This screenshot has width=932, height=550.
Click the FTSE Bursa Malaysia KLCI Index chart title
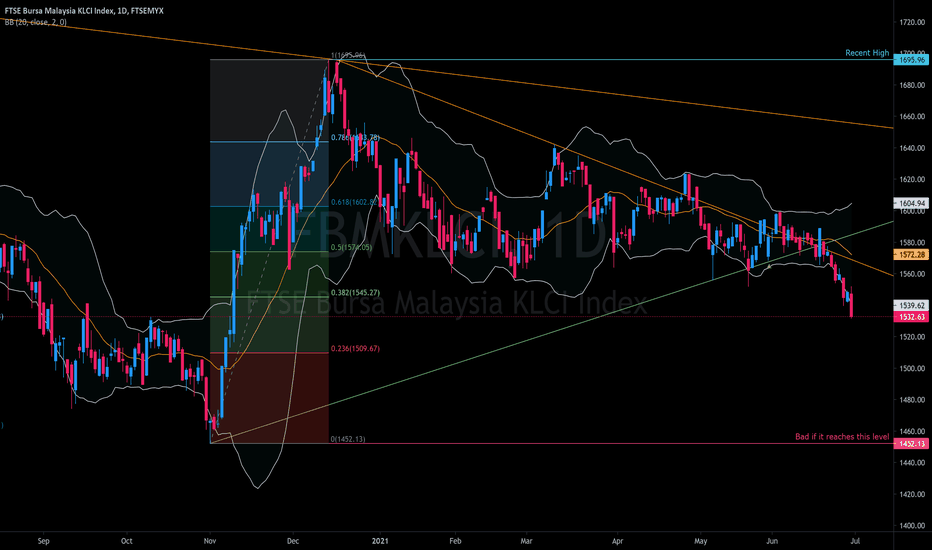84,11
